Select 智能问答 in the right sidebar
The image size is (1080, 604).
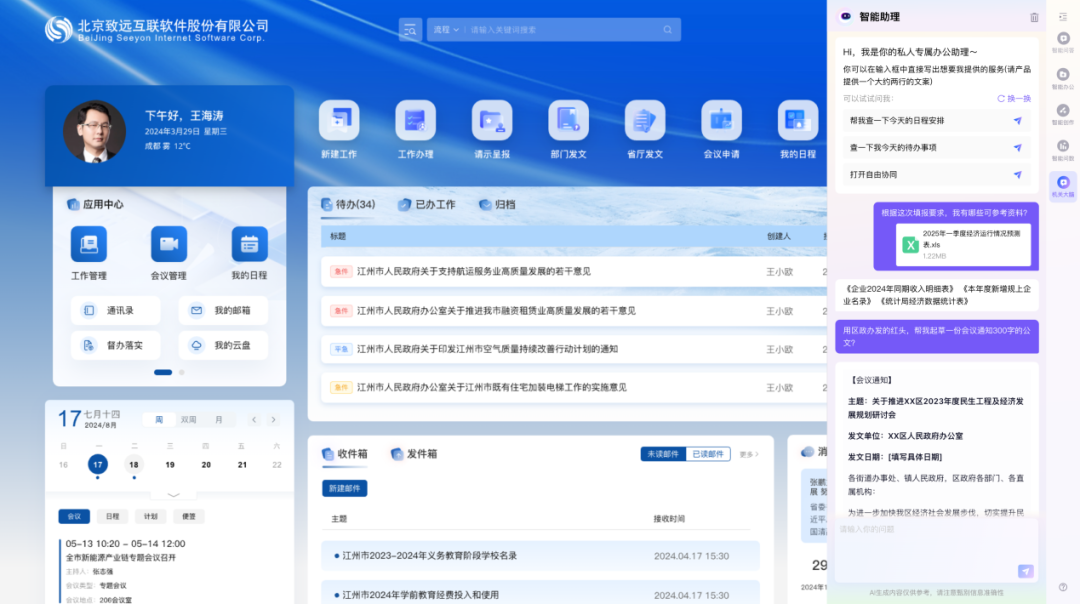pos(1063,42)
